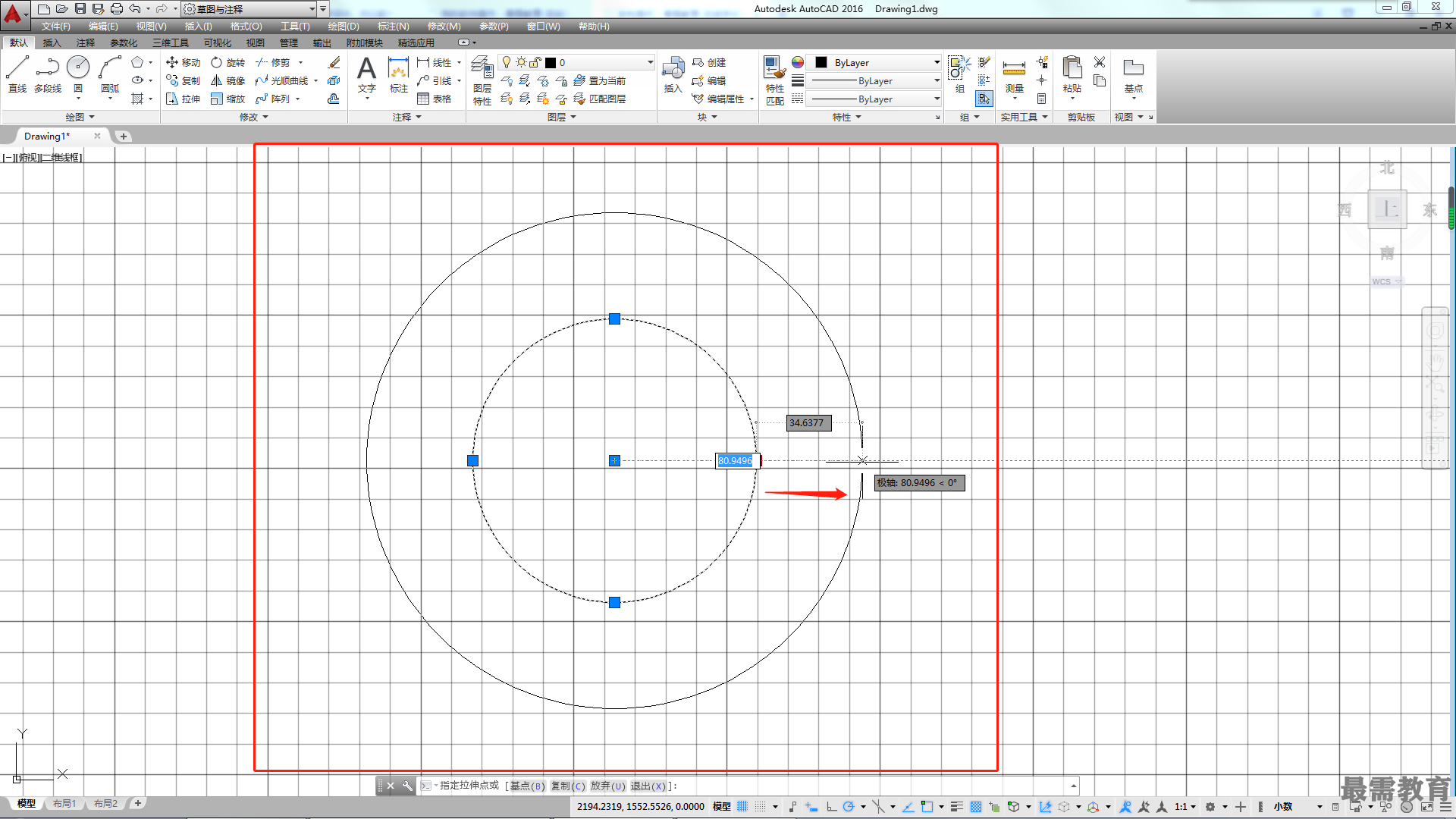Click the dynamic input field 80.9496
1456x819 pixels.
[737, 460]
